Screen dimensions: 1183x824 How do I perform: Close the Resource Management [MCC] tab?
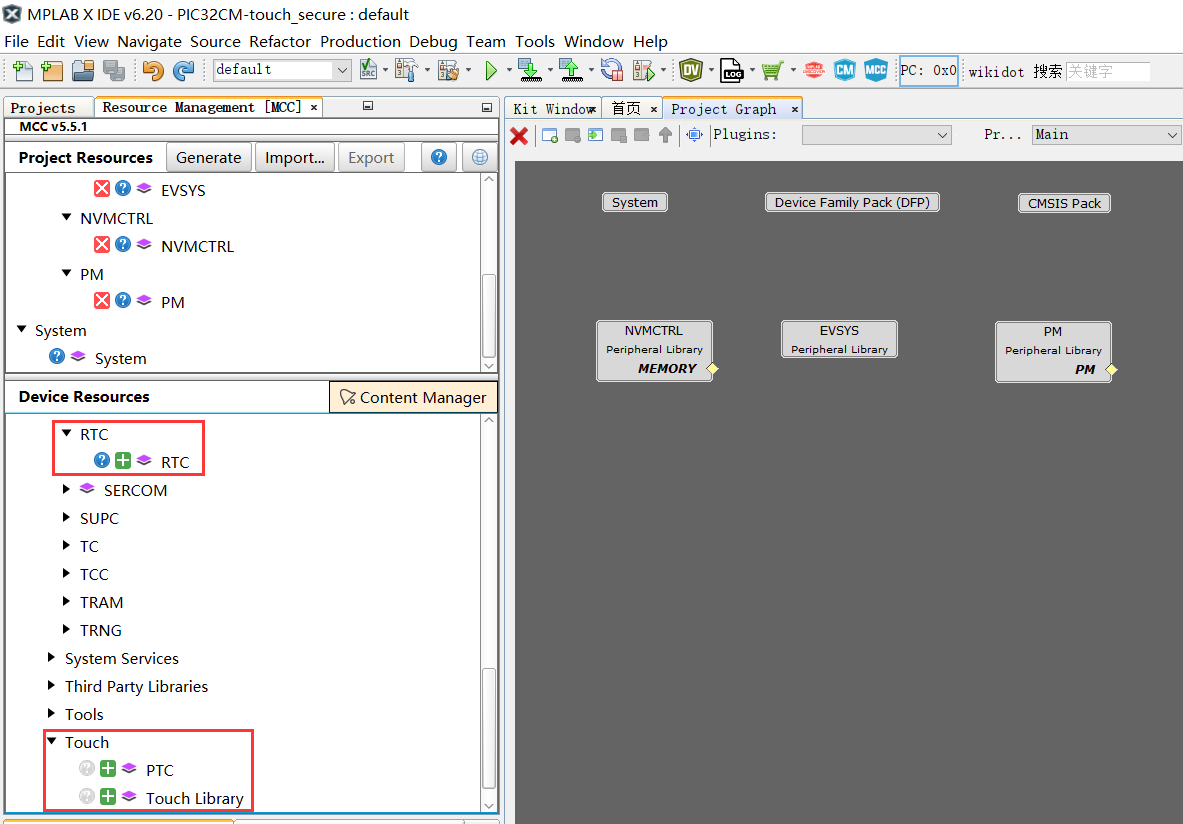[x=313, y=108]
